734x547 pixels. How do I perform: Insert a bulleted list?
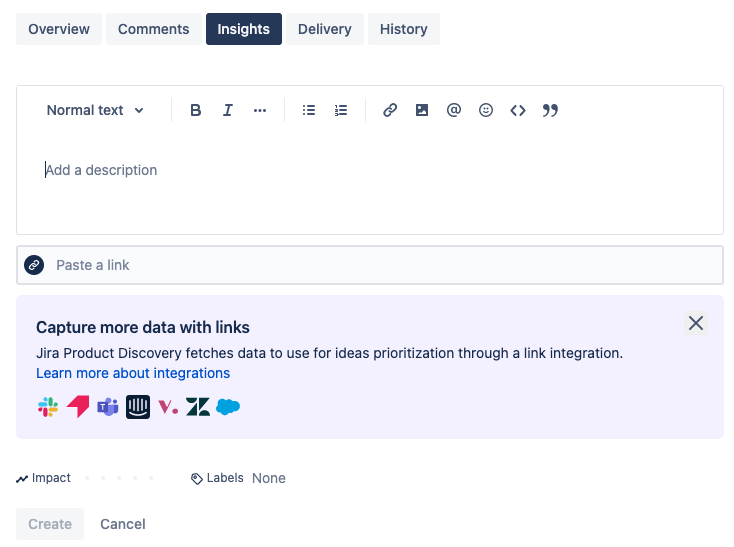pyautogui.click(x=308, y=110)
